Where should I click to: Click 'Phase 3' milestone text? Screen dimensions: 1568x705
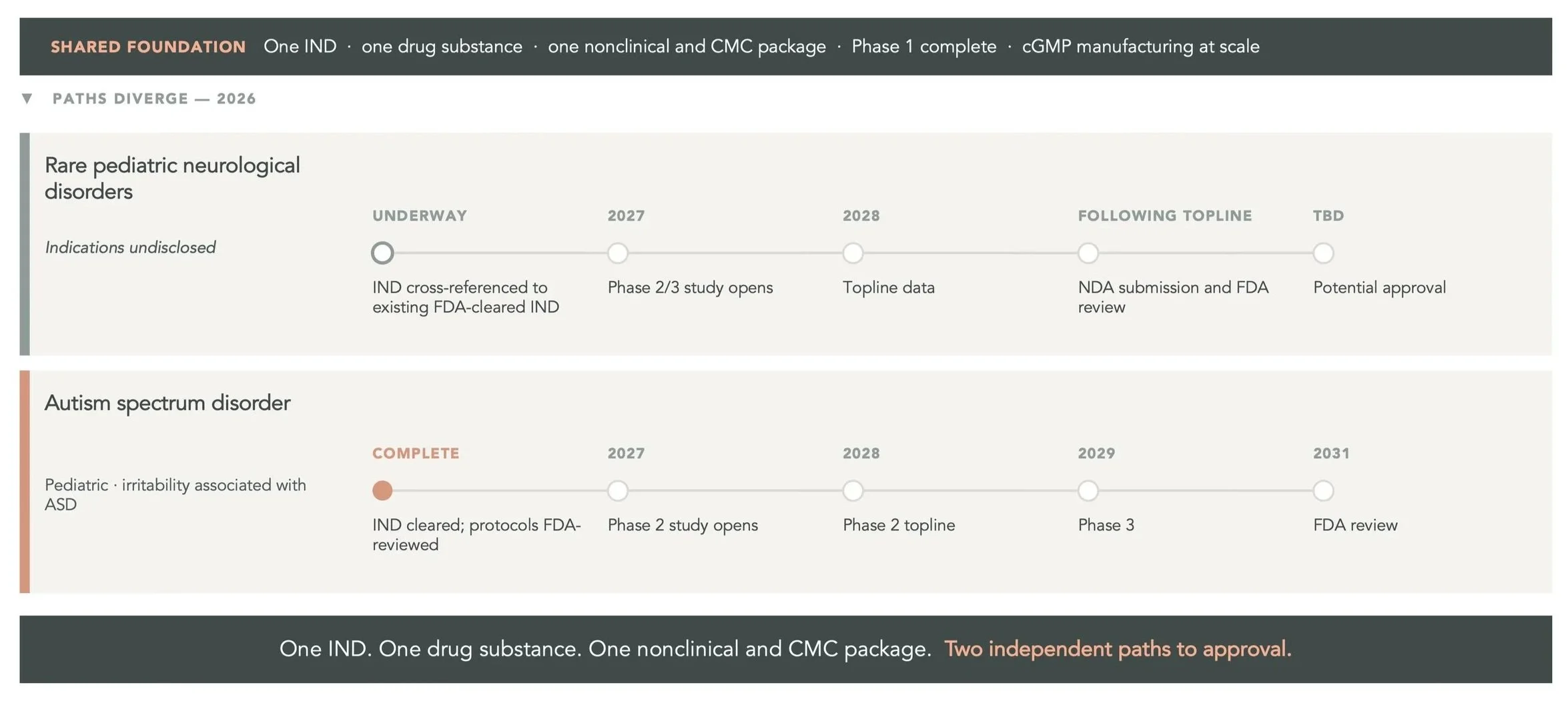coord(1106,525)
